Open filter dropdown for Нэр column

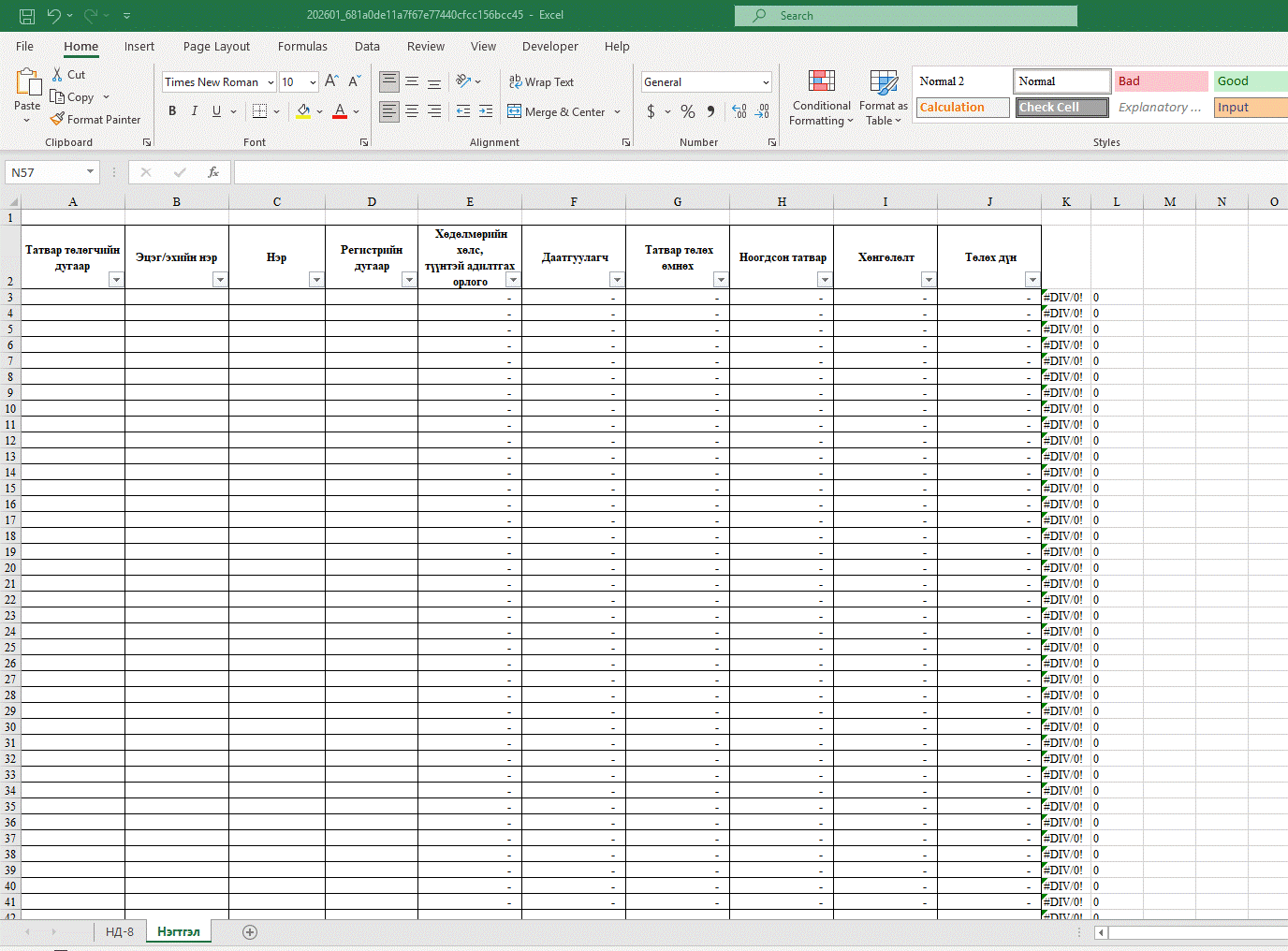[316, 280]
